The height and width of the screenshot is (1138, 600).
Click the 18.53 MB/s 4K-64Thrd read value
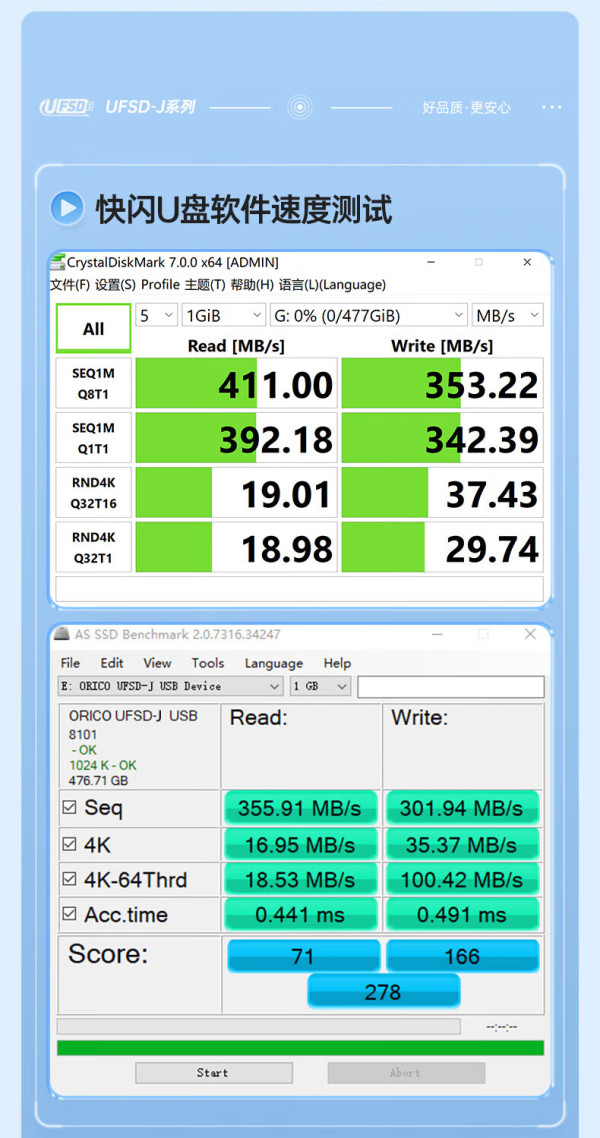pyautogui.click(x=301, y=880)
